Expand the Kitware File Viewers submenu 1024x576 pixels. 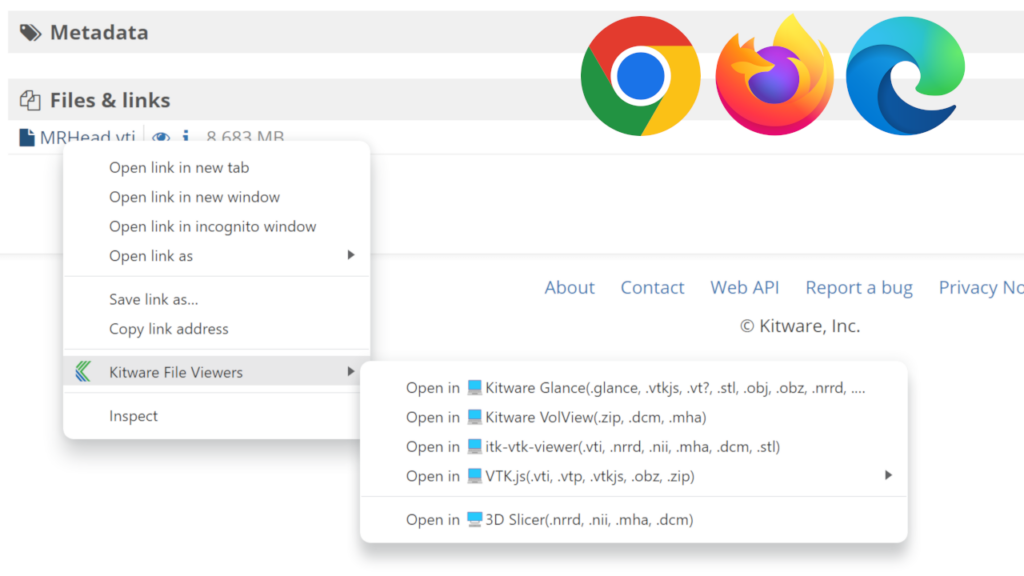click(x=176, y=371)
